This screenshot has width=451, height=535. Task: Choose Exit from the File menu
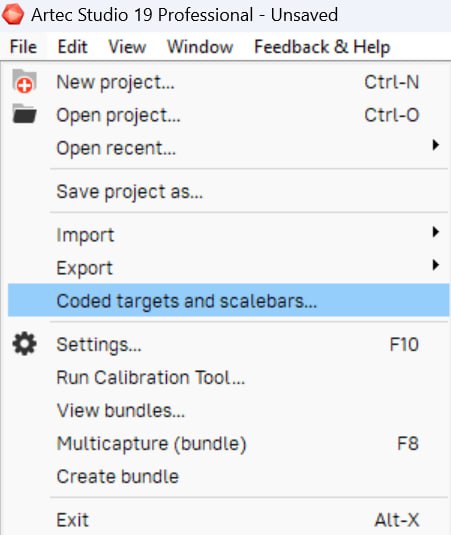(x=229, y=520)
